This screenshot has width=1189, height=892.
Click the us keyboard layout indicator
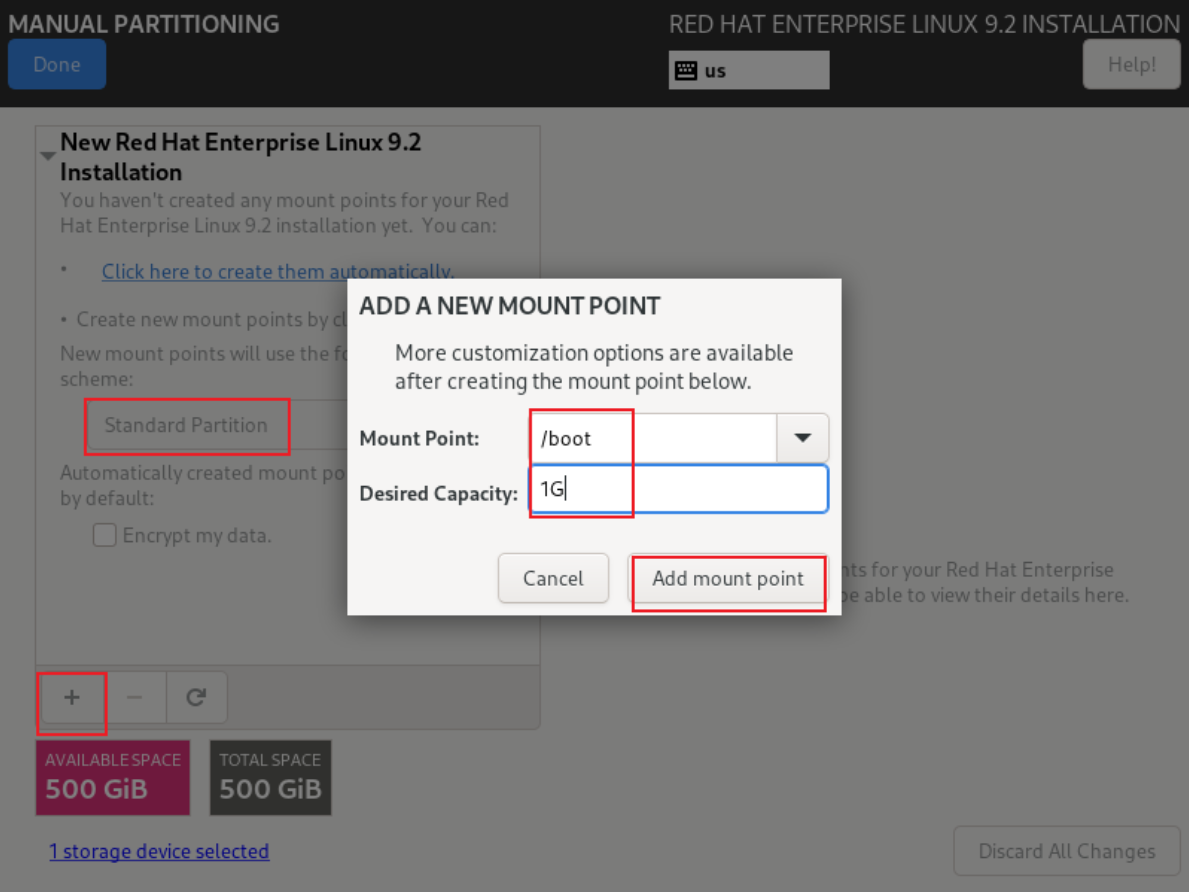(748, 71)
